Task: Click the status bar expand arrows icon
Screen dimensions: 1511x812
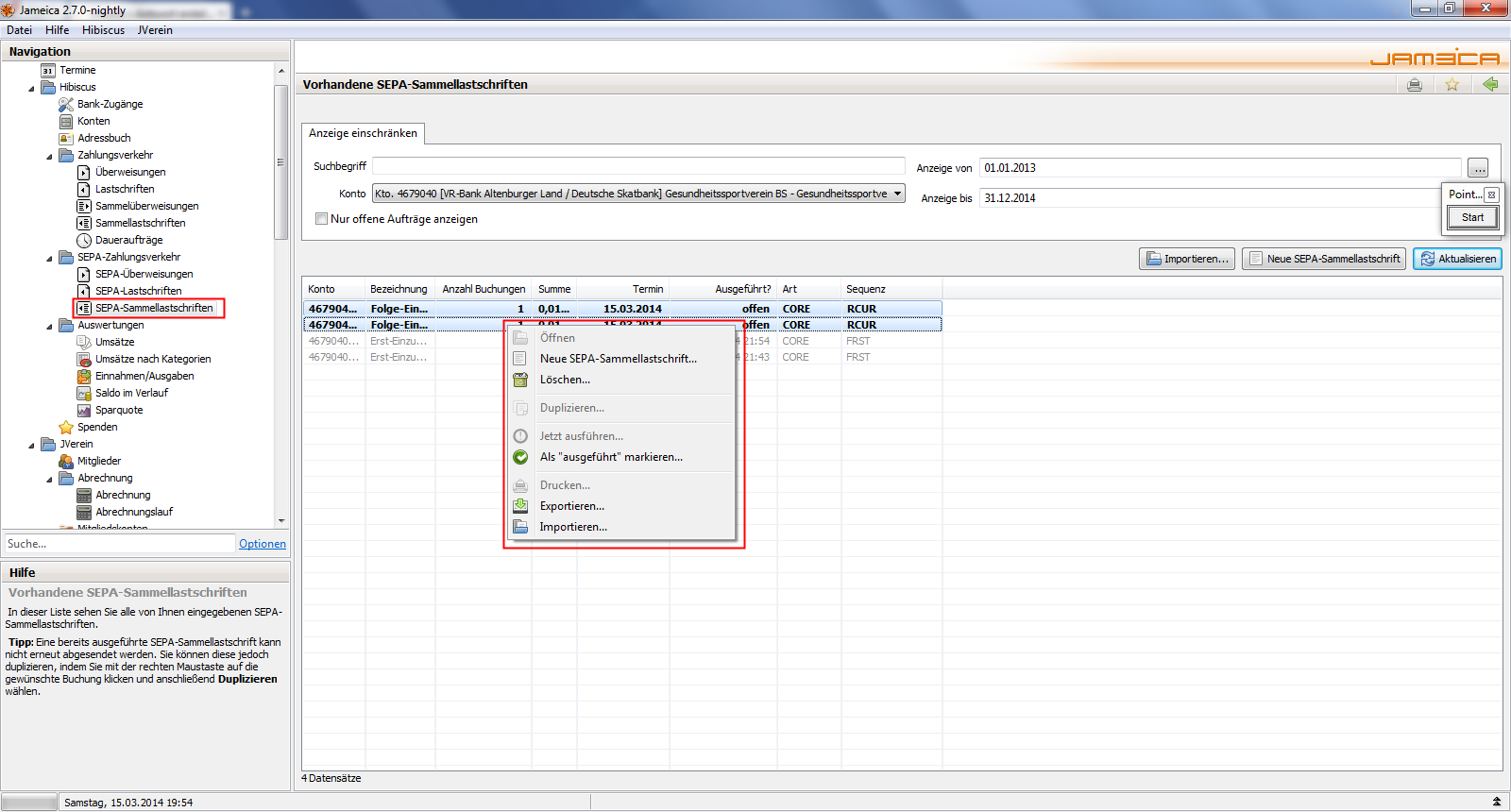Action: tap(1497, 802)
